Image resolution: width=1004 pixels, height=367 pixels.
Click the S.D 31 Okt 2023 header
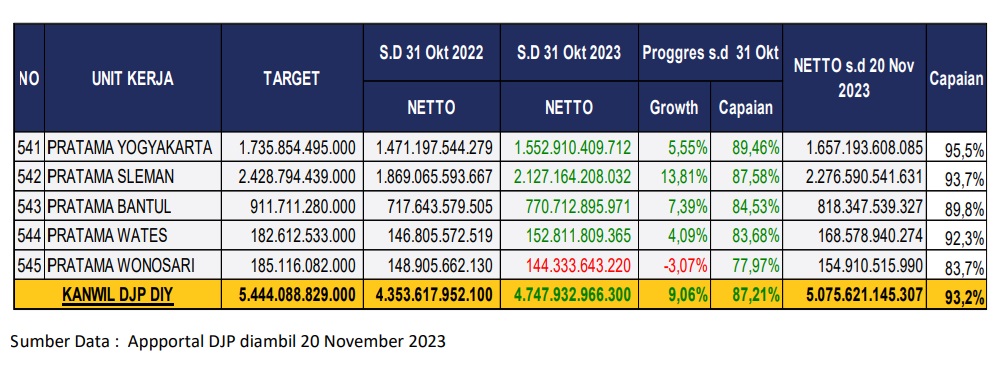(x=569, y=53)
